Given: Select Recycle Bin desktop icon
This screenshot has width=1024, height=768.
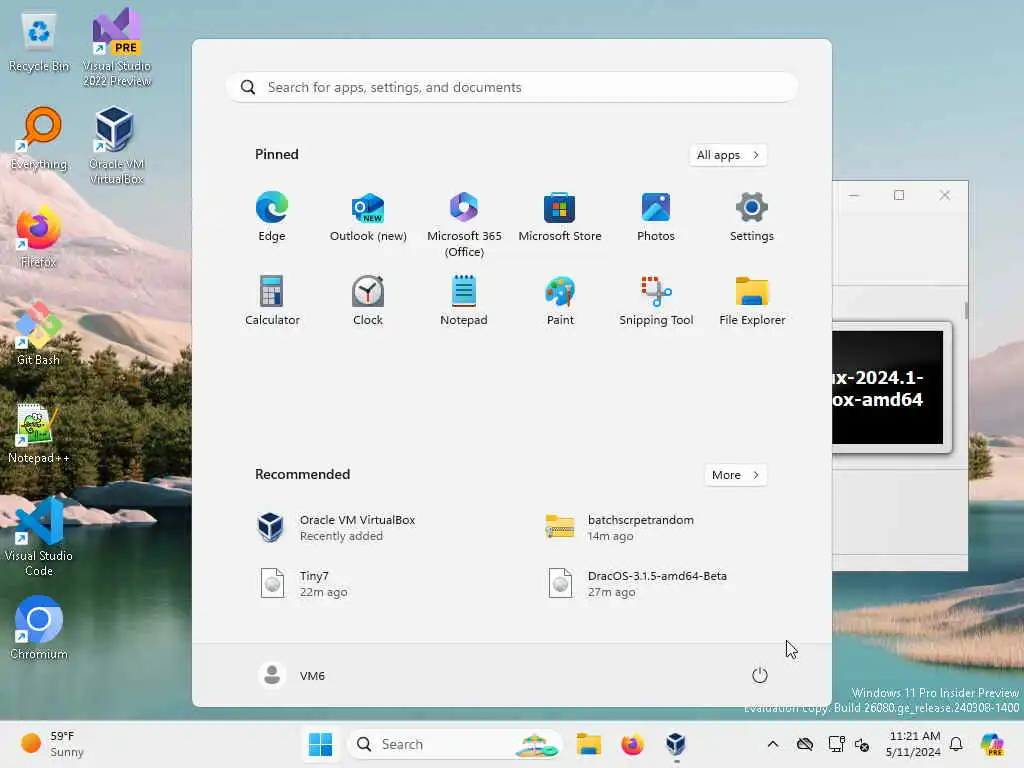Looking at the screenshot, I should [39, 42].
